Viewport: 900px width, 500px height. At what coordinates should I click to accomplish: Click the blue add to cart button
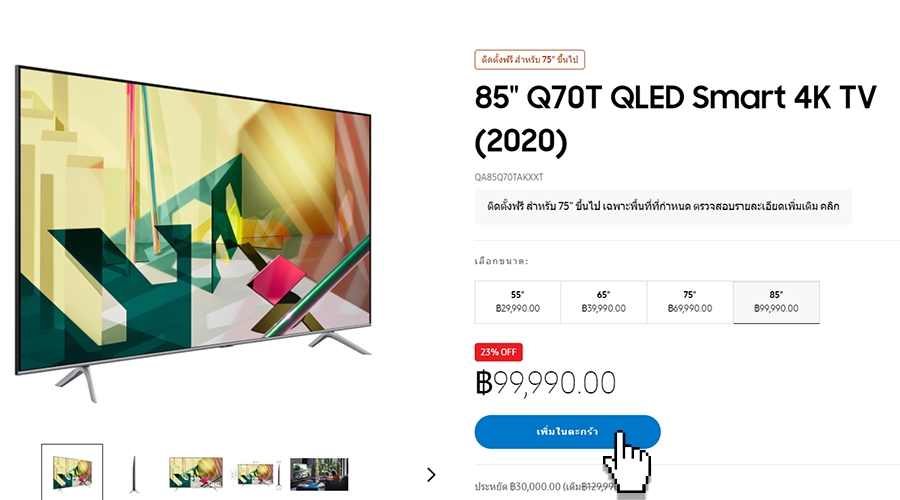(x=567, y=432)
